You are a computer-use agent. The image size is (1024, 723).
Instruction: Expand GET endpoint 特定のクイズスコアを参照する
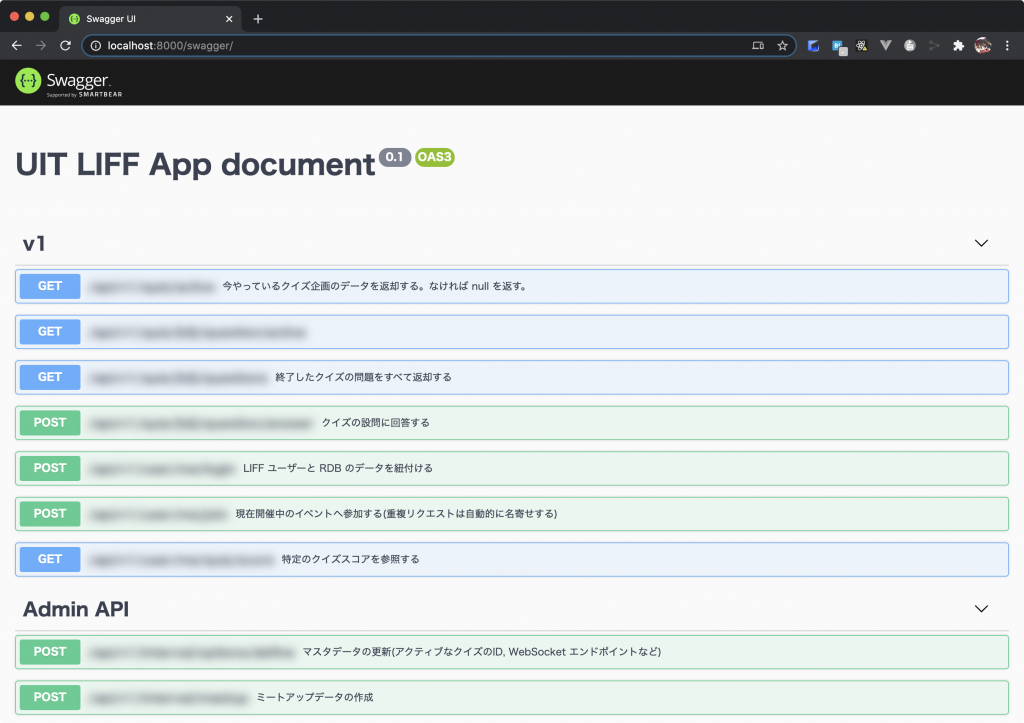point(512,559)
